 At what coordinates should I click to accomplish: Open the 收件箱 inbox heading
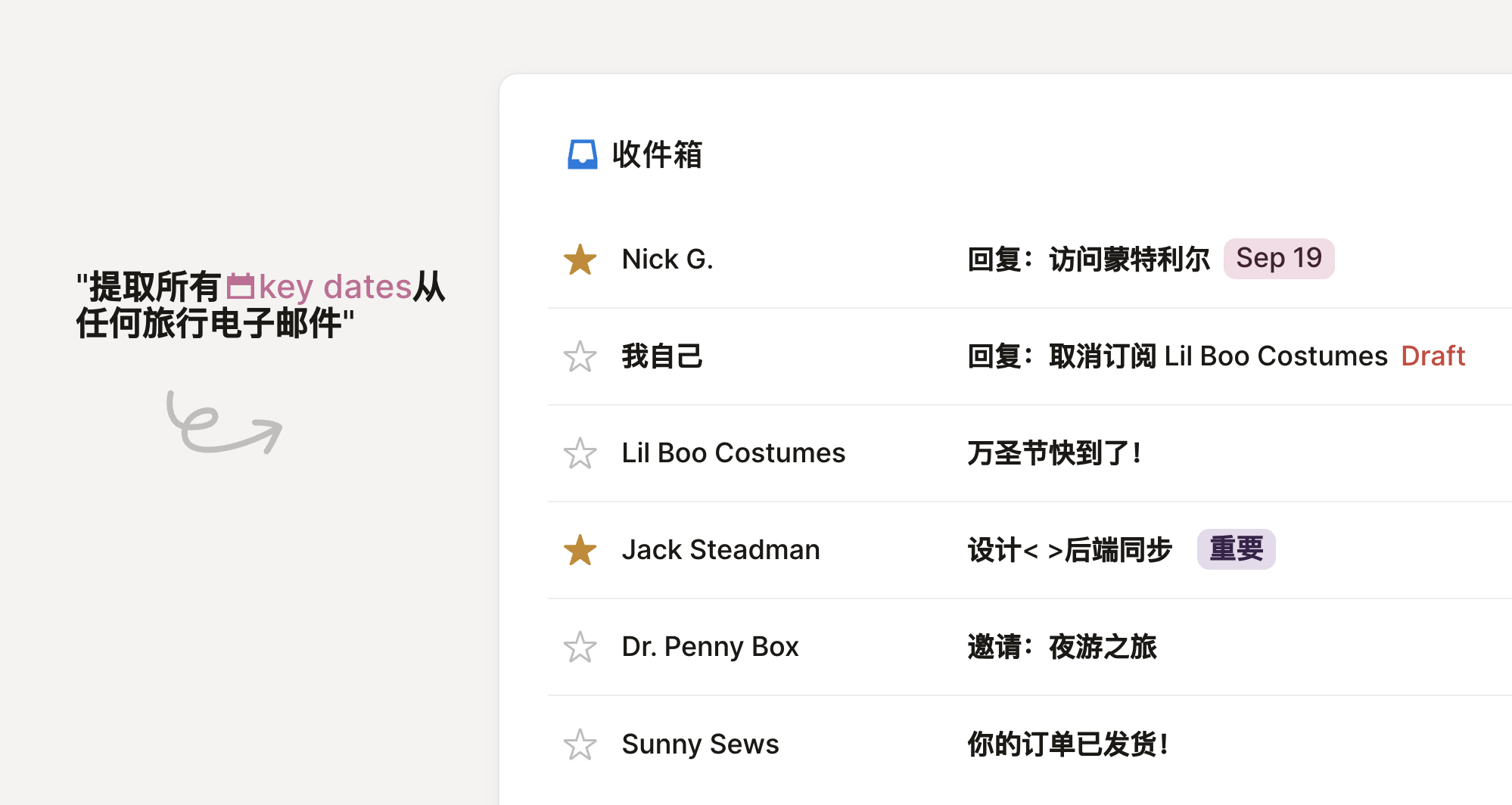[657, 154]
